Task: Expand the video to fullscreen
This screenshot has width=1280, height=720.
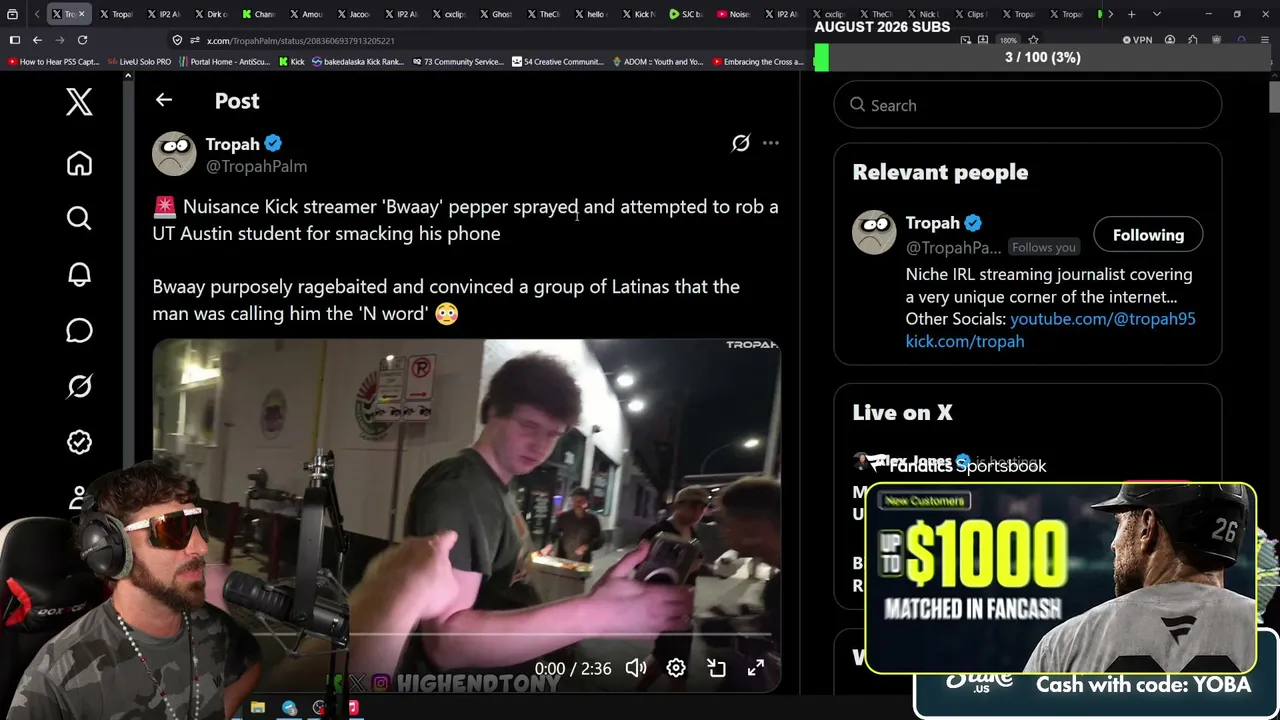Action: [756, 668]
